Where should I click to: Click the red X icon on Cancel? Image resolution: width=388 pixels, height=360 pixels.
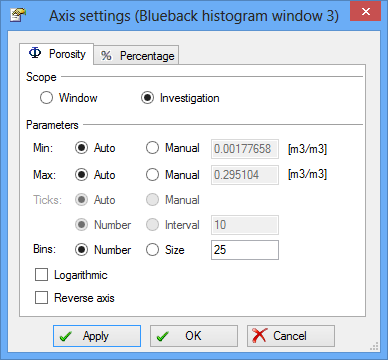260,335
